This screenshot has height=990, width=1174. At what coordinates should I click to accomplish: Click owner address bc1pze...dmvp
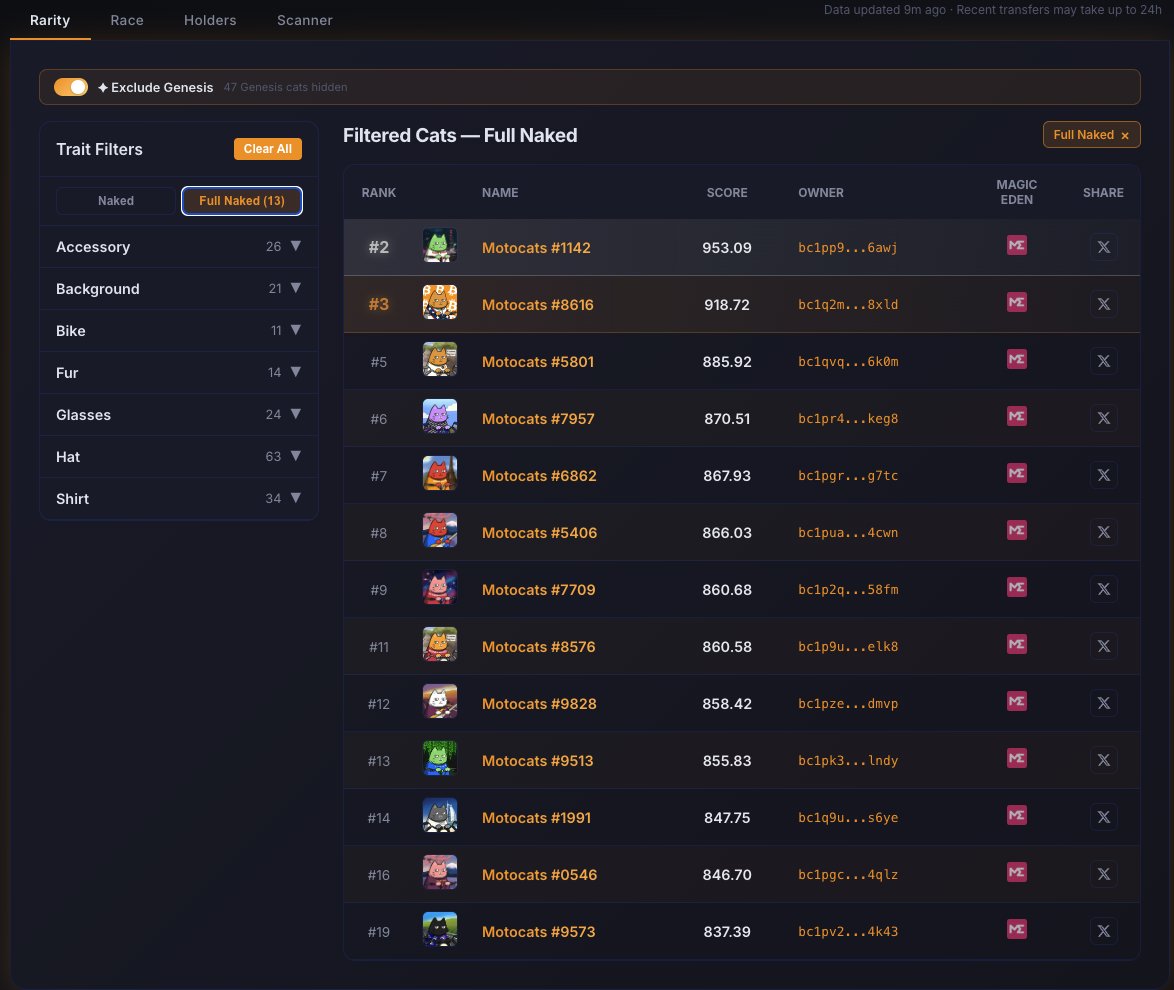(848, 704)
